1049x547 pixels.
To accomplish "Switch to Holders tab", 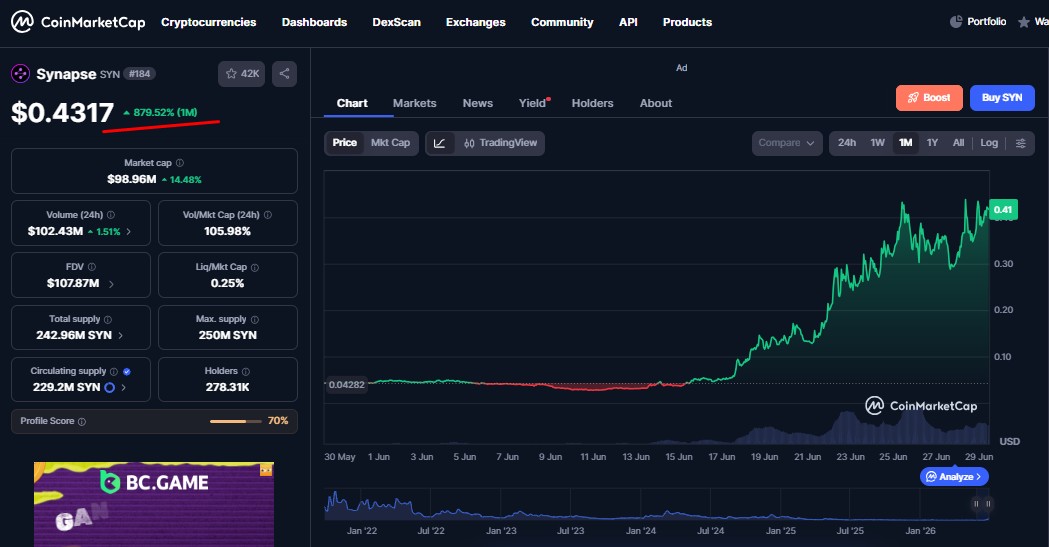I will click(x=592, y=103).
